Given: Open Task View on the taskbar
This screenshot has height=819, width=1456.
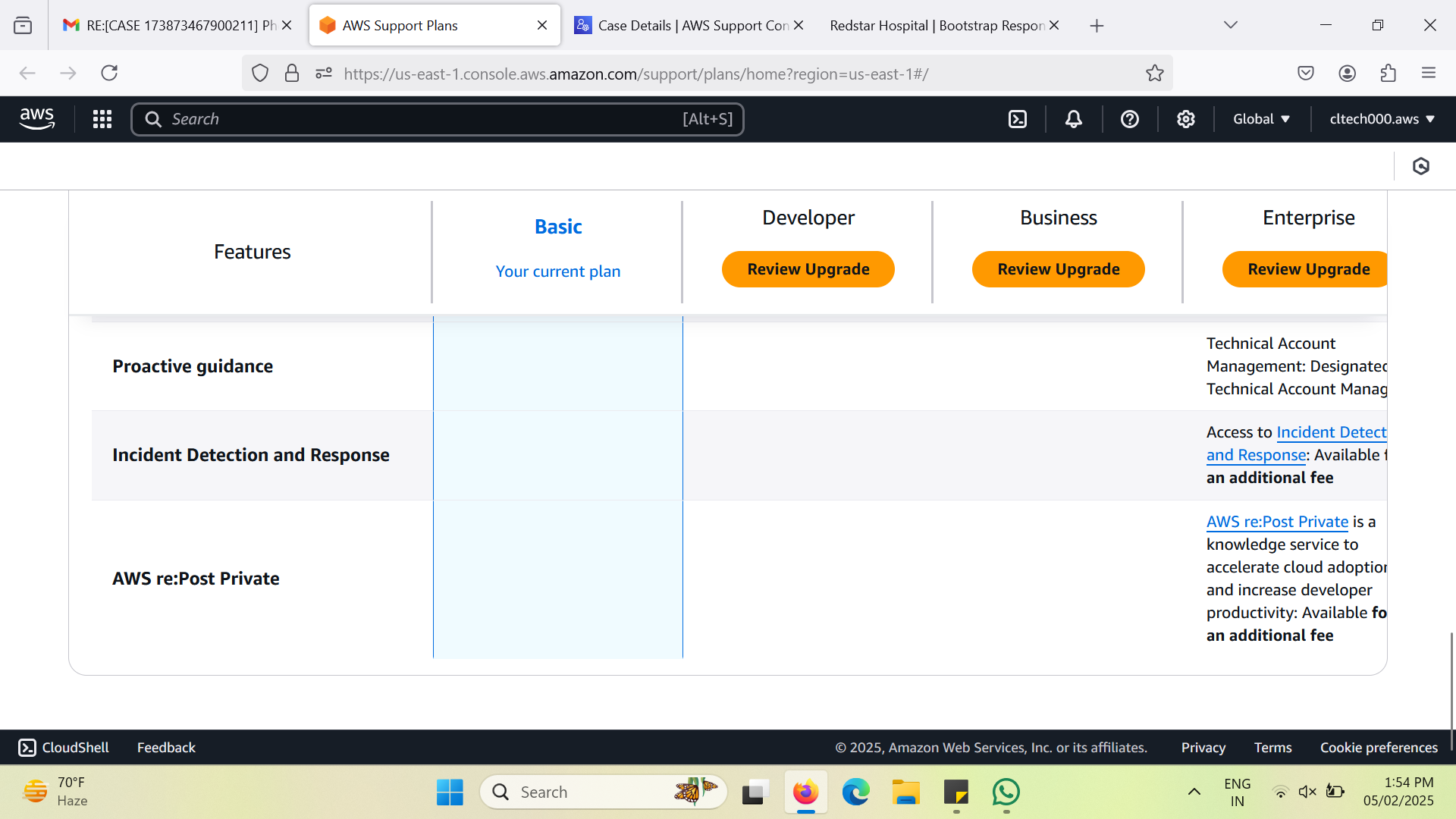Looking at the screenshot, I should pyautogui.click(x=755, y=792).
